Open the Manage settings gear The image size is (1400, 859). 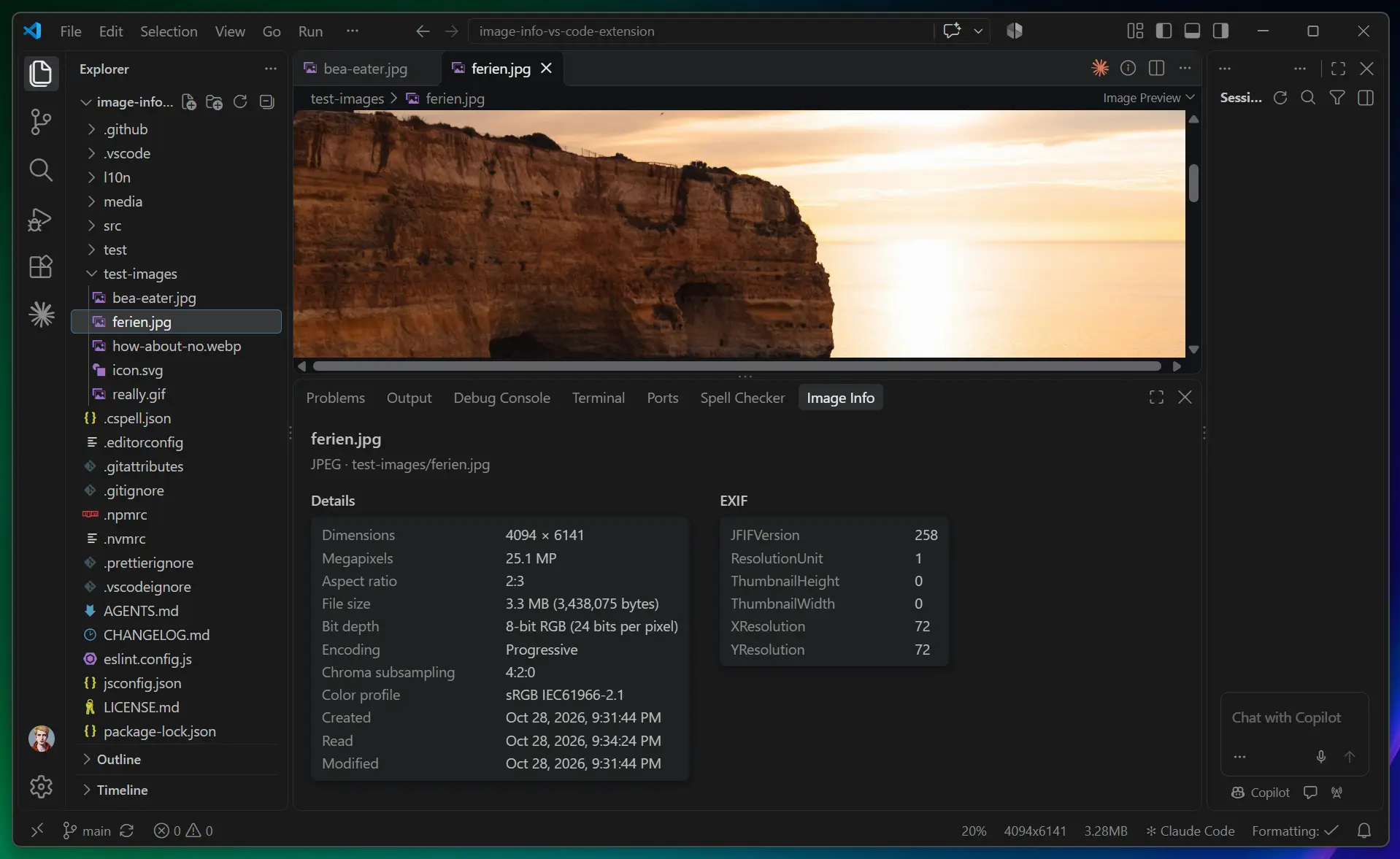[x=41, y=786]
